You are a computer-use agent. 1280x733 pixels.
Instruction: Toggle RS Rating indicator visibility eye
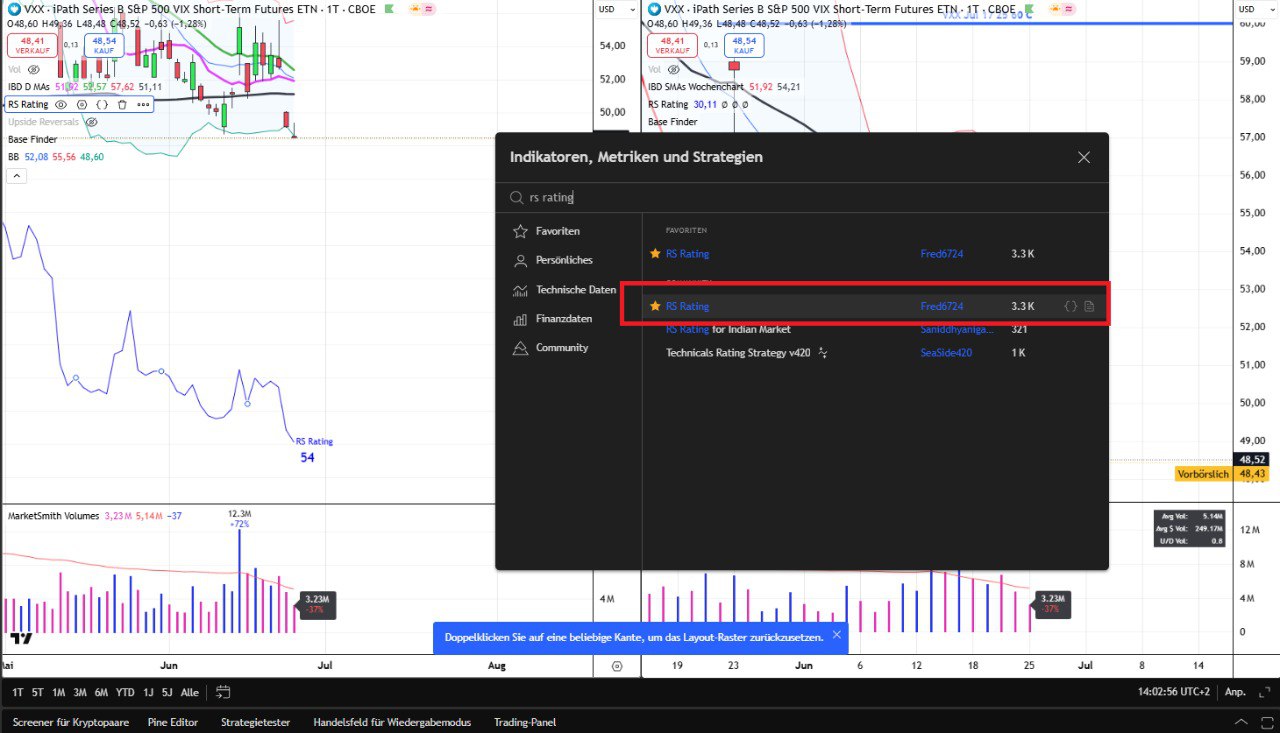click(x=61, y=104)
